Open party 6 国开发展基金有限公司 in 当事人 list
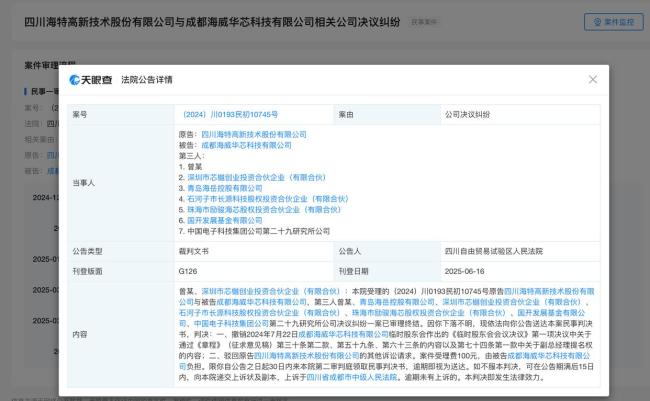 225,221
